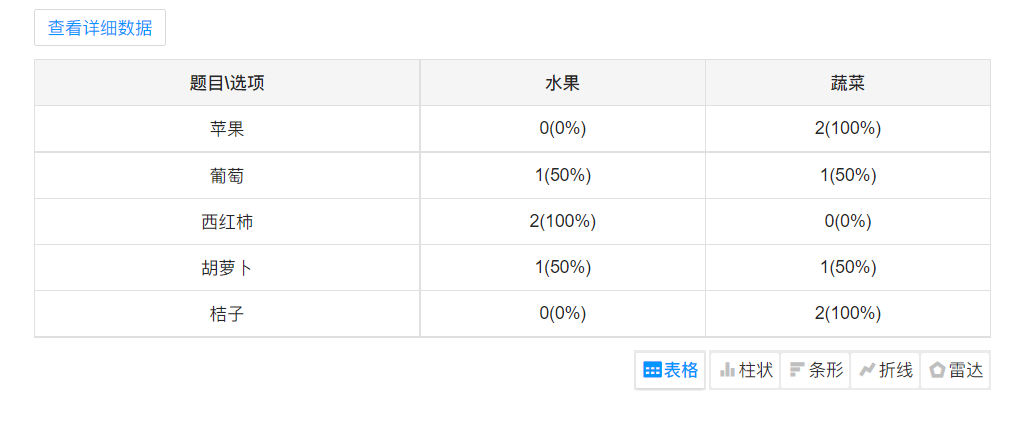Click the column chart icon
Screen dimensions: 1018x423
[728, 370]
